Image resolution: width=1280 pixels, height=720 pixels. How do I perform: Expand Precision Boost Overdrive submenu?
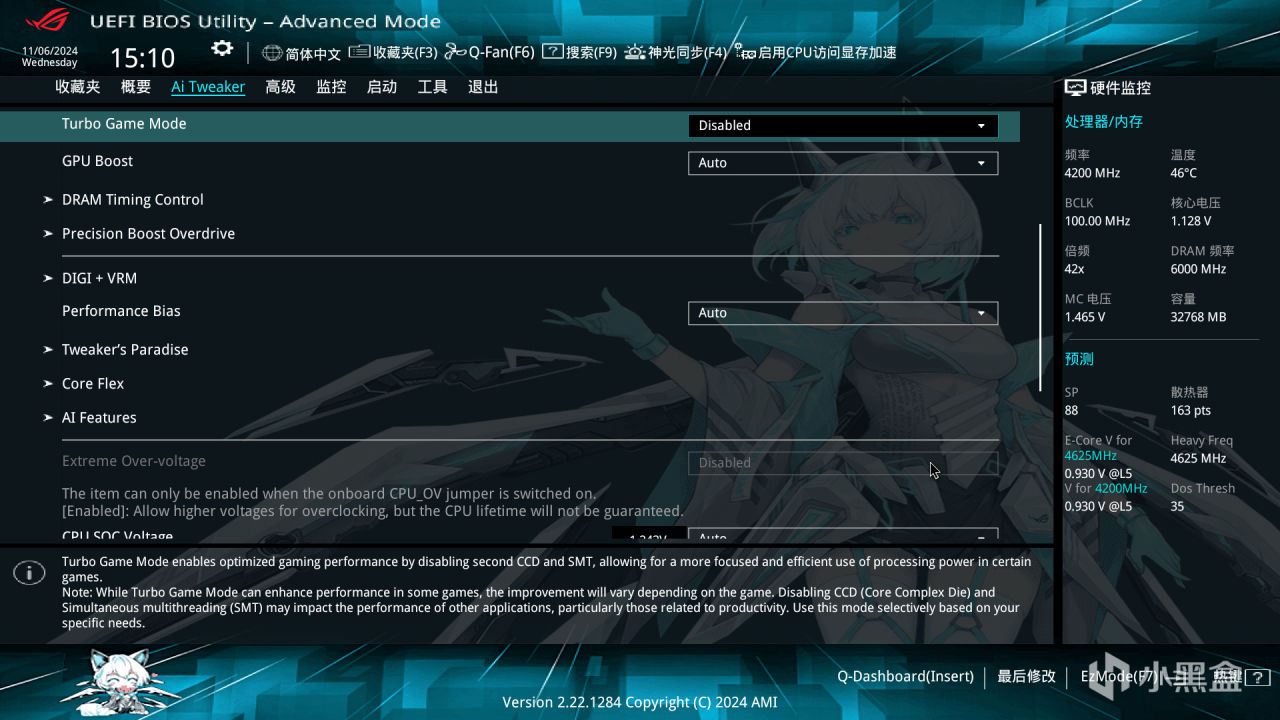tap(148, 234)
